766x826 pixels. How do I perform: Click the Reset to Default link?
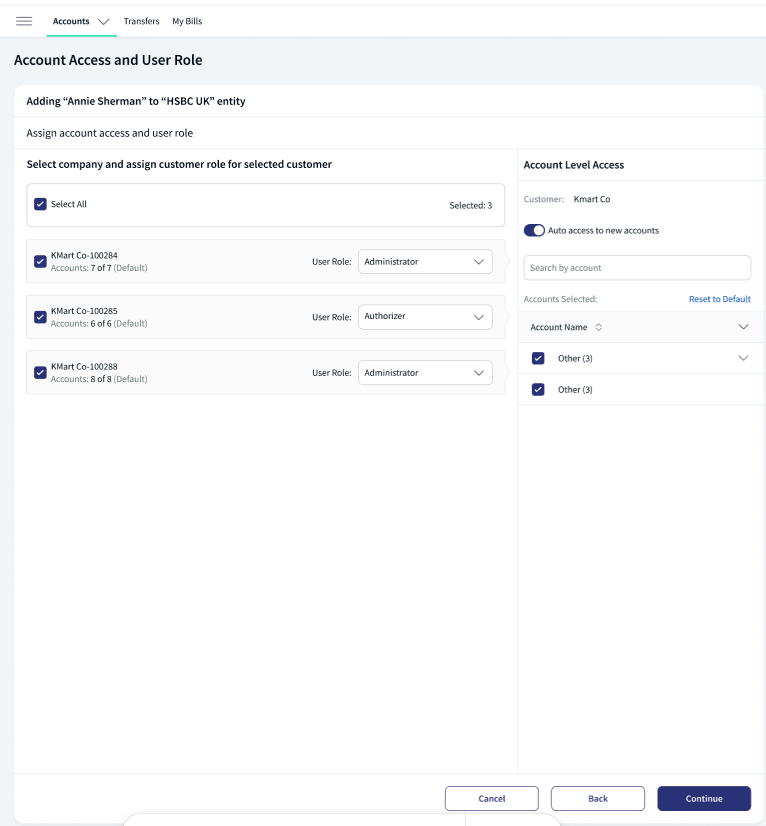720,299
